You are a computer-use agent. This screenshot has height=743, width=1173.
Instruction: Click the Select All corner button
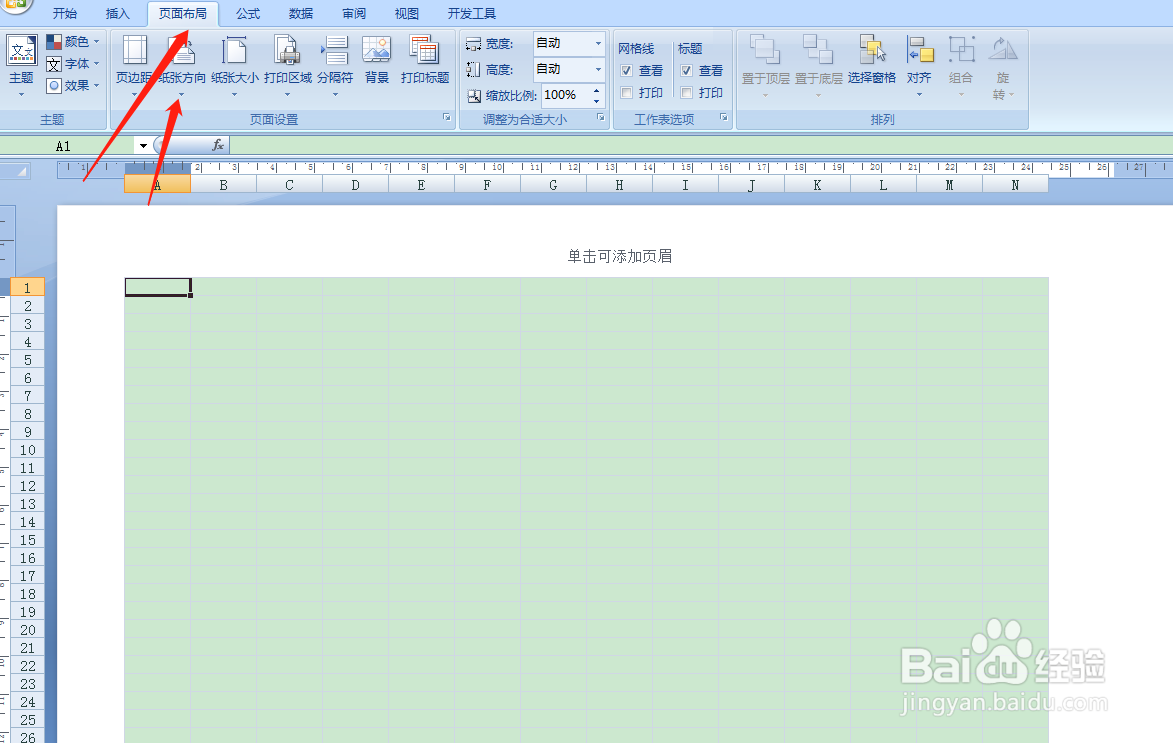[14, 171]
